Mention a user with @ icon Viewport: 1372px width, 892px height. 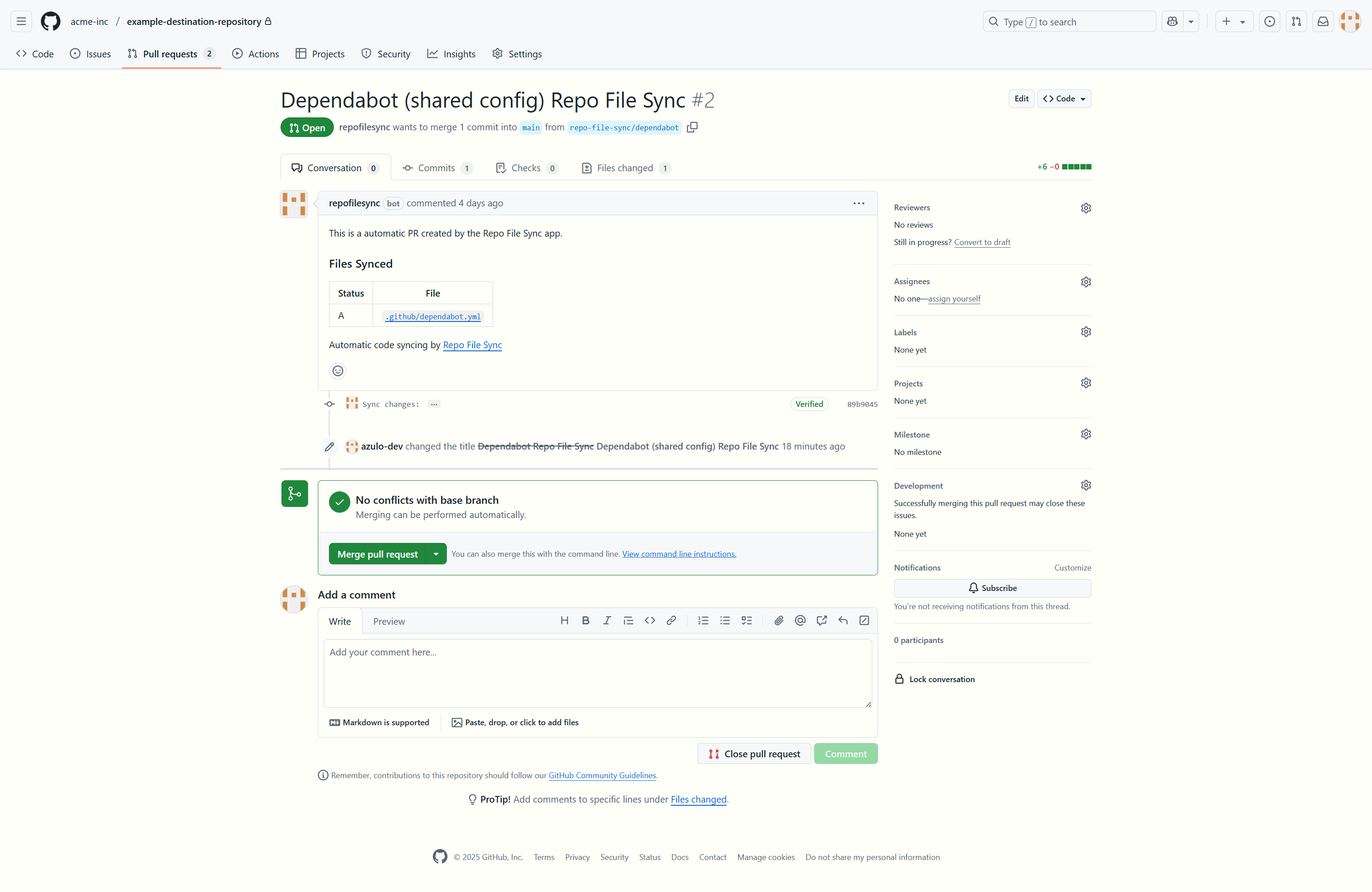click(x=800, y=620)
